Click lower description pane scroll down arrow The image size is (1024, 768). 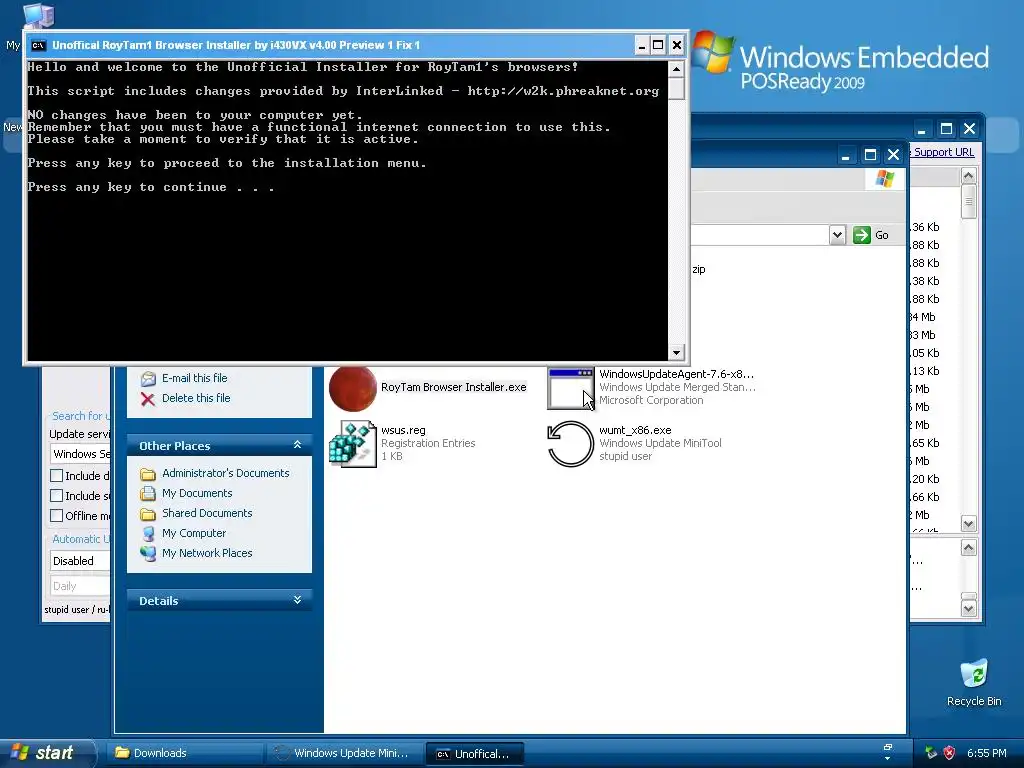click(968, 608)
